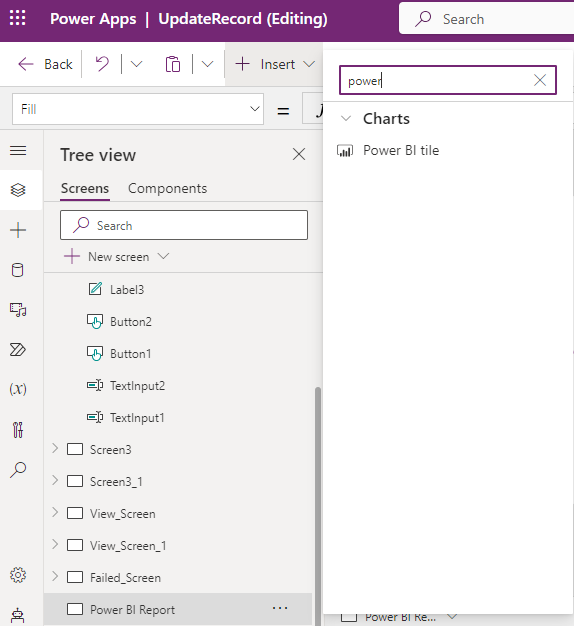Click the header Search box
Screen dimensions: 574x626
(x=486, y=19)
